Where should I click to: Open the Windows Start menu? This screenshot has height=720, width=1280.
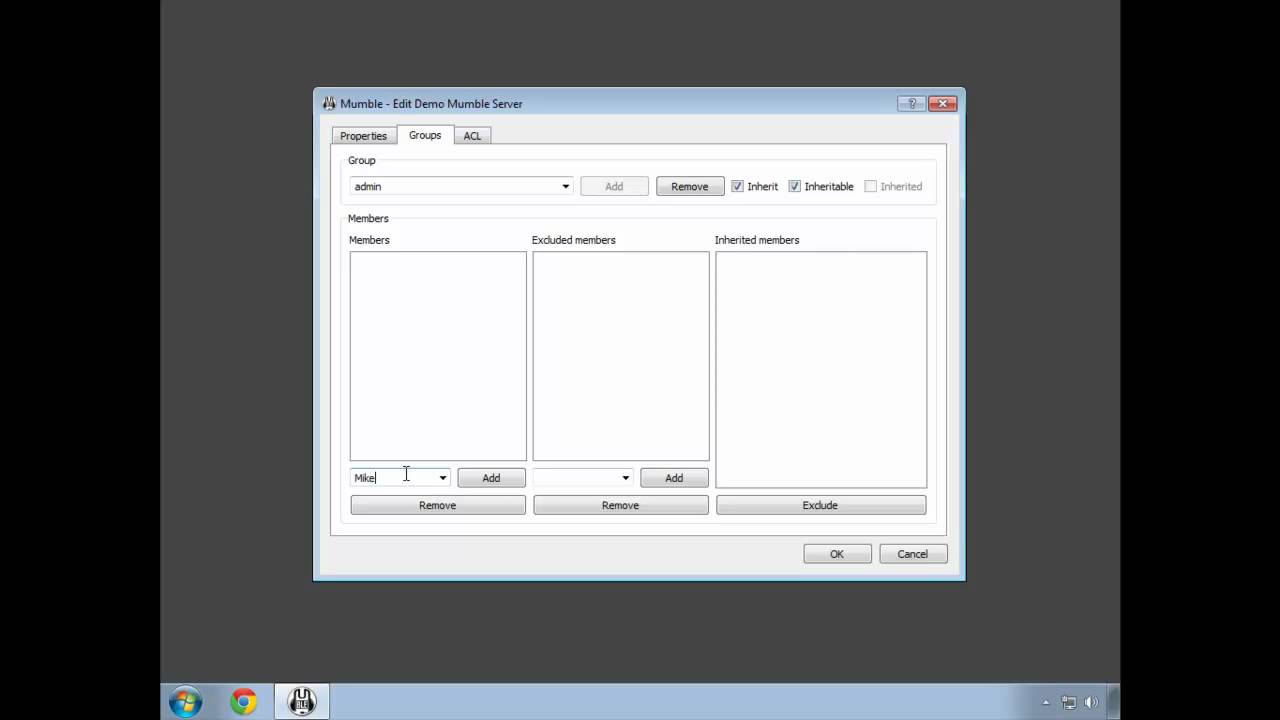tap(185, 702)
